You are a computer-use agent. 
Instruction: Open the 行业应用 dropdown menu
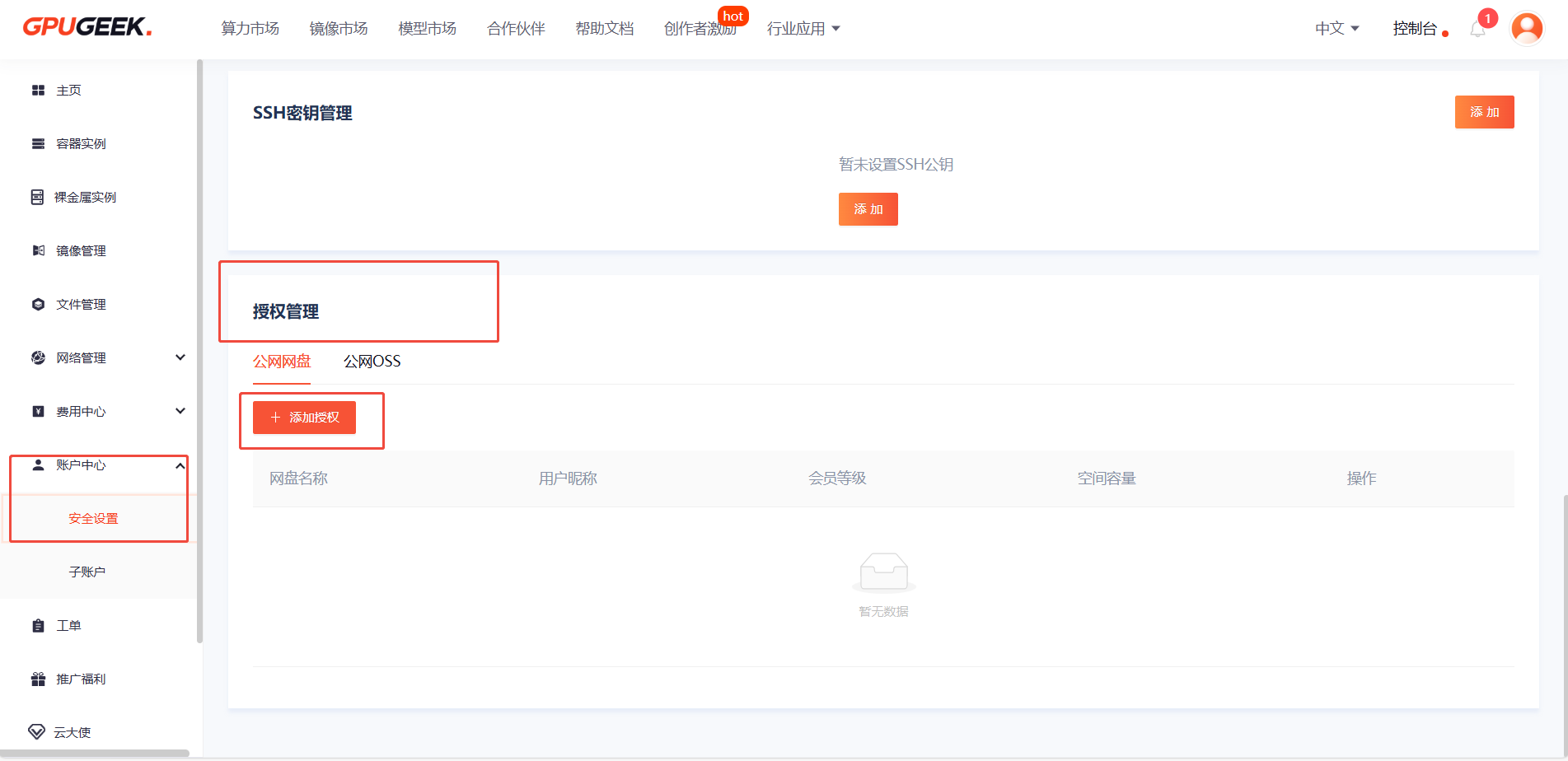(x=803, y=29)
